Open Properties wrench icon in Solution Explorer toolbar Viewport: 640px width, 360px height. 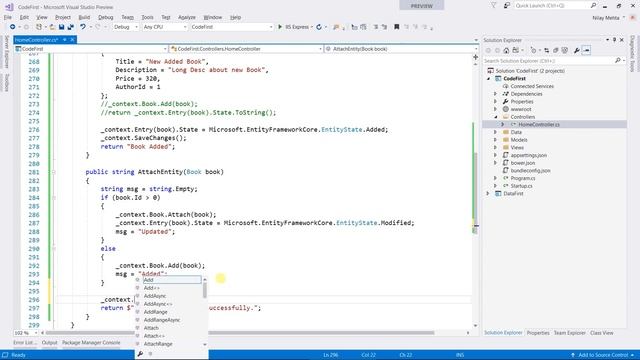pos(577,50)
